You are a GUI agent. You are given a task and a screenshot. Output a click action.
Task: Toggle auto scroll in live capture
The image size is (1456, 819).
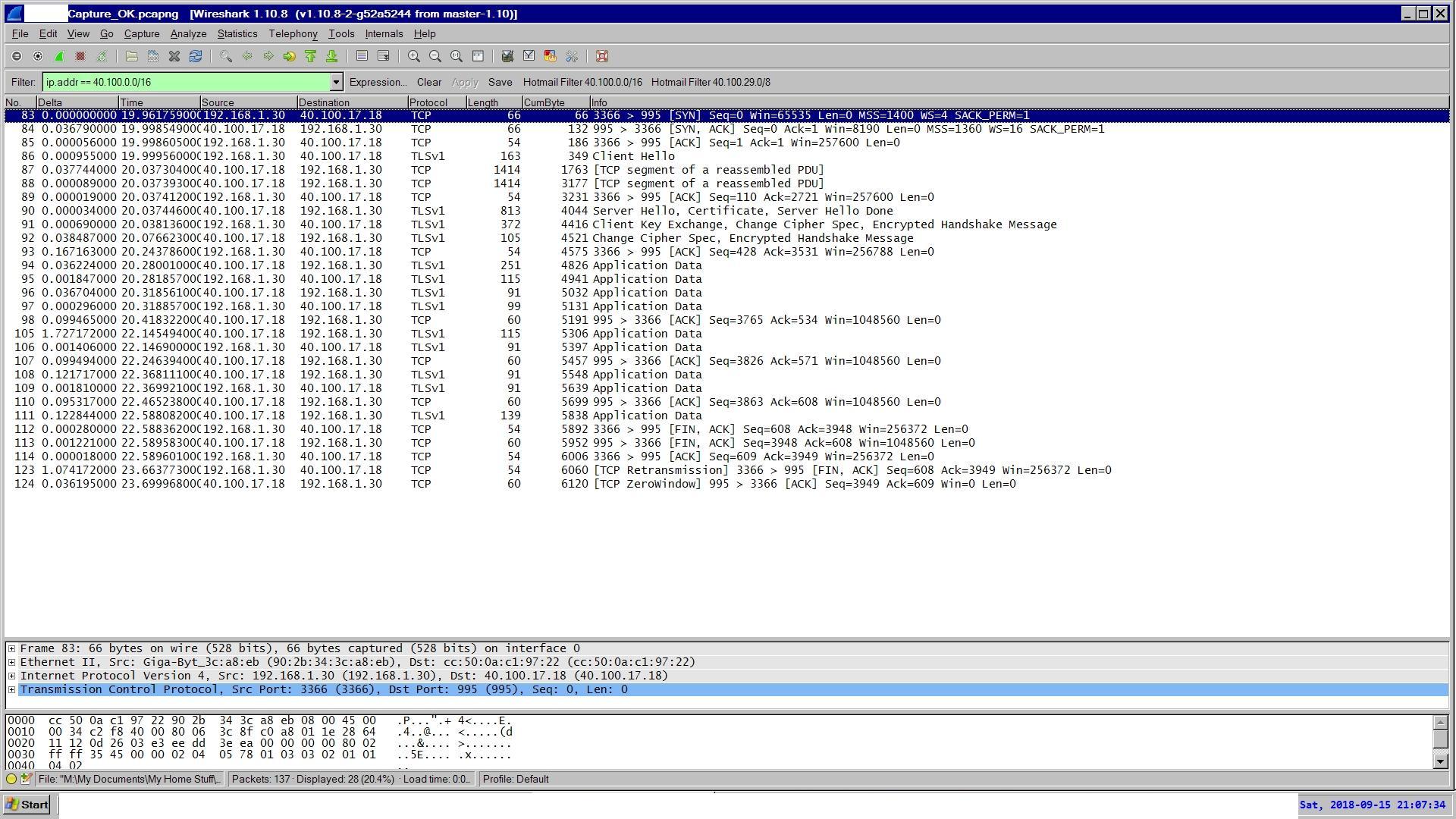(x=384, y=56)
